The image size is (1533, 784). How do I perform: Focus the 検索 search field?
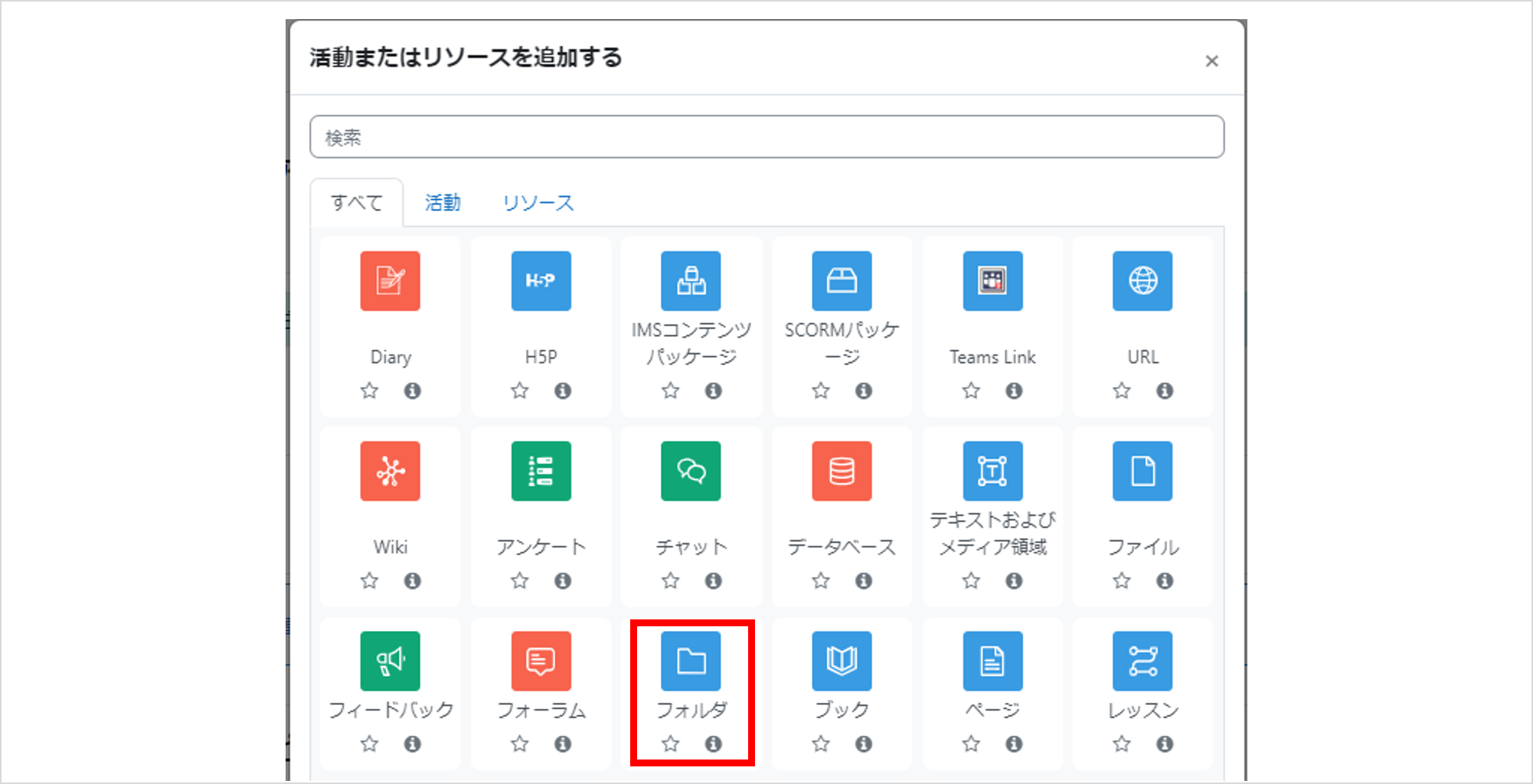tap(766, 137)
